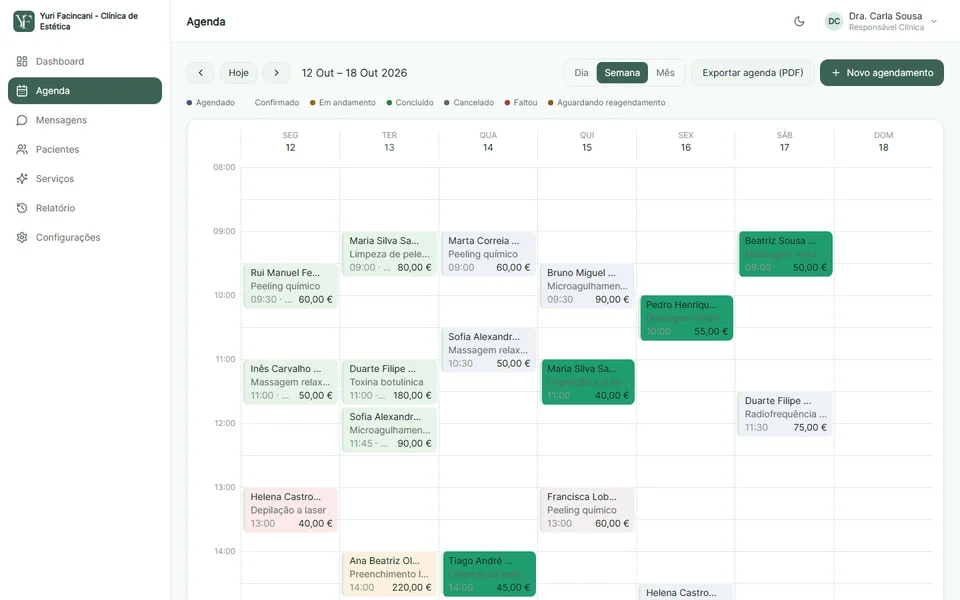The width and height of the screenshot is (960, 600).
Task: Switch to Dia view
Action: (581, 73)
